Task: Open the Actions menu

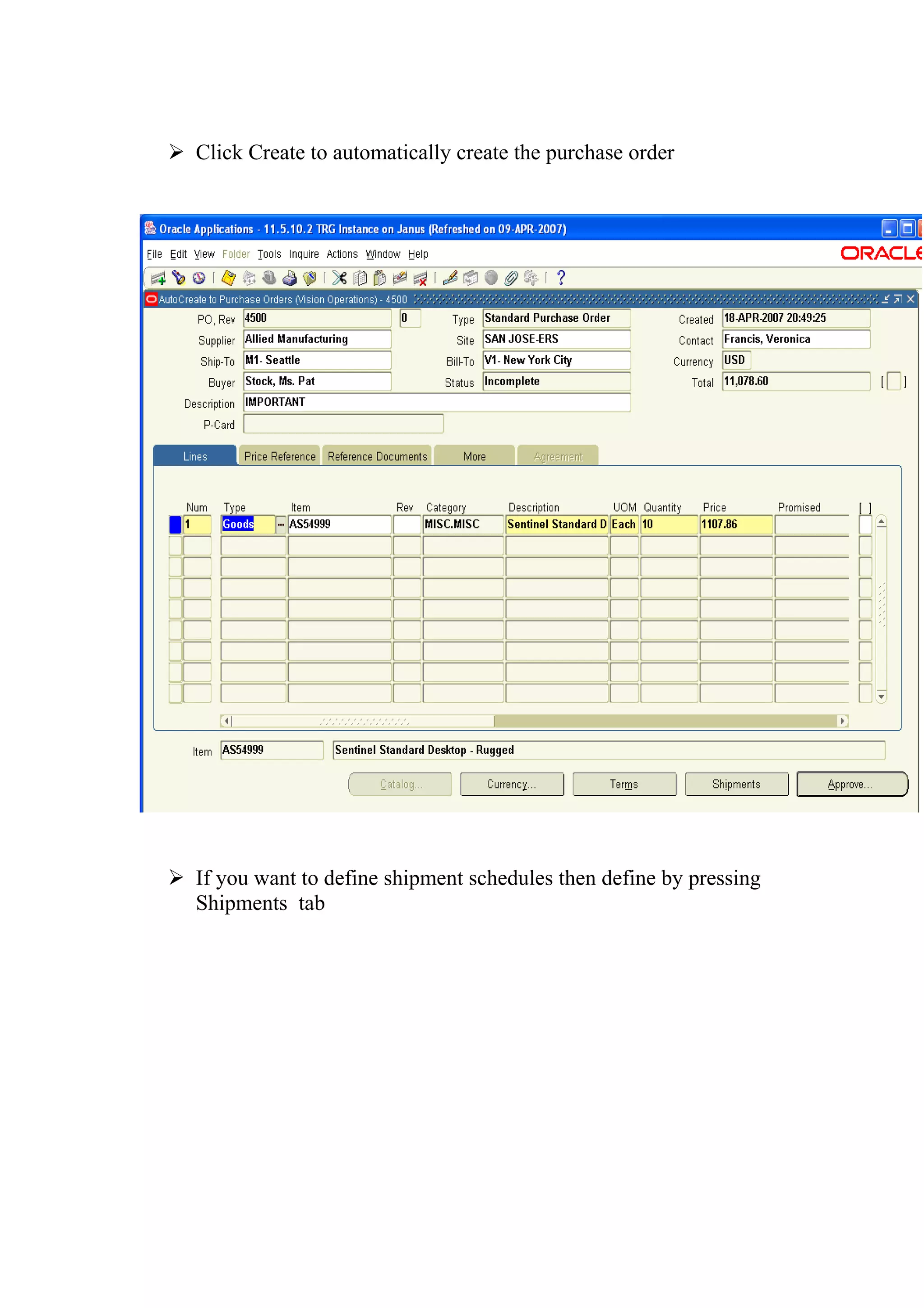Action: 342,255
